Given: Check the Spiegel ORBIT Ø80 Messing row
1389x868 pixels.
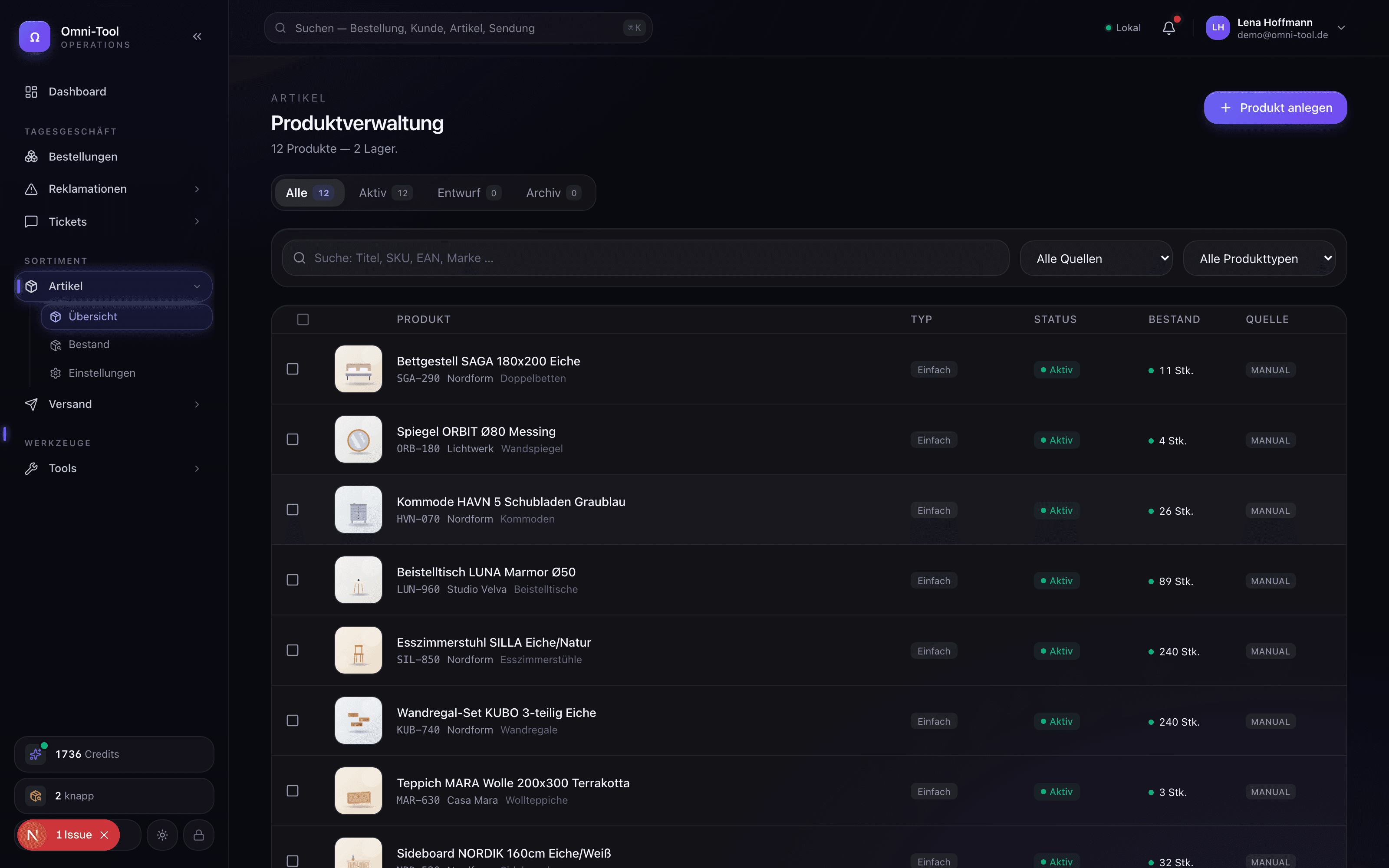Looking at the screenshot, I should click(x=293, y=439).
